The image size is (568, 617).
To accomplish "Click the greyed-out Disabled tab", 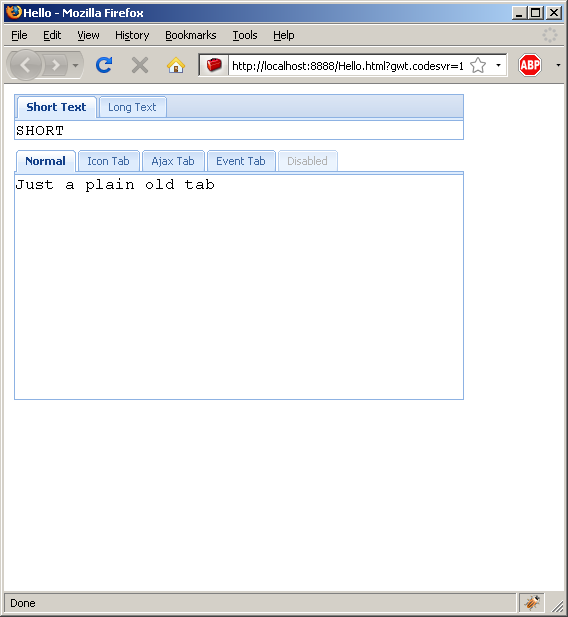I will pos(307,161).
